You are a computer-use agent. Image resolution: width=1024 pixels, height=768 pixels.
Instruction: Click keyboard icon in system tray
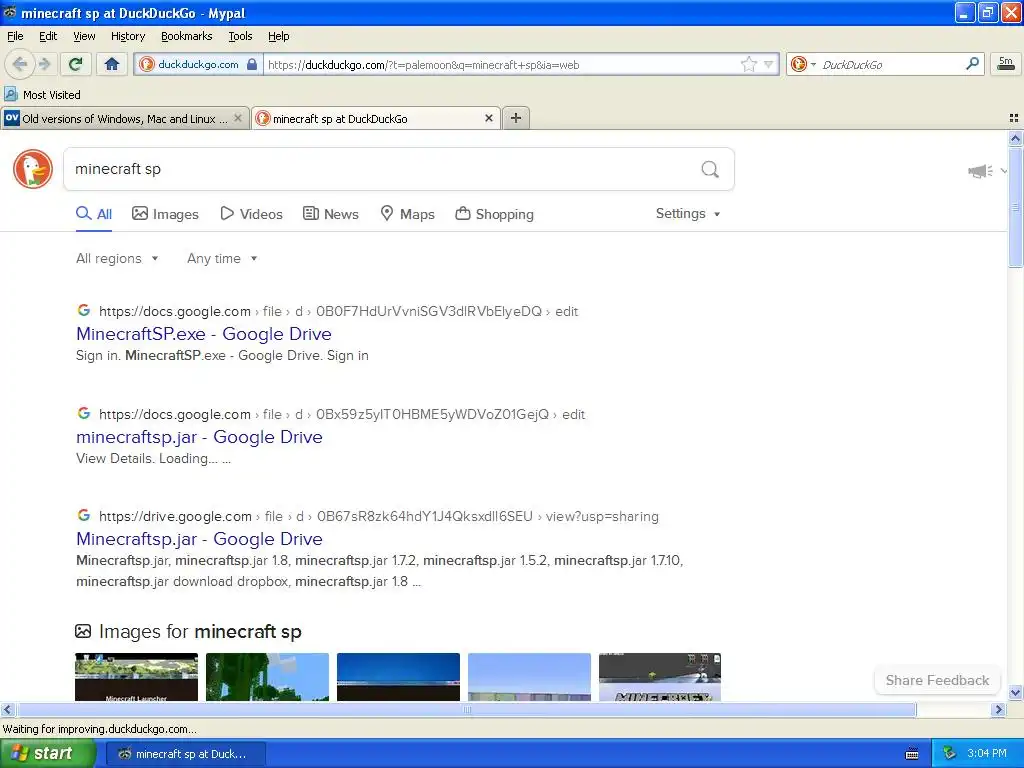[x=912, y=754]
